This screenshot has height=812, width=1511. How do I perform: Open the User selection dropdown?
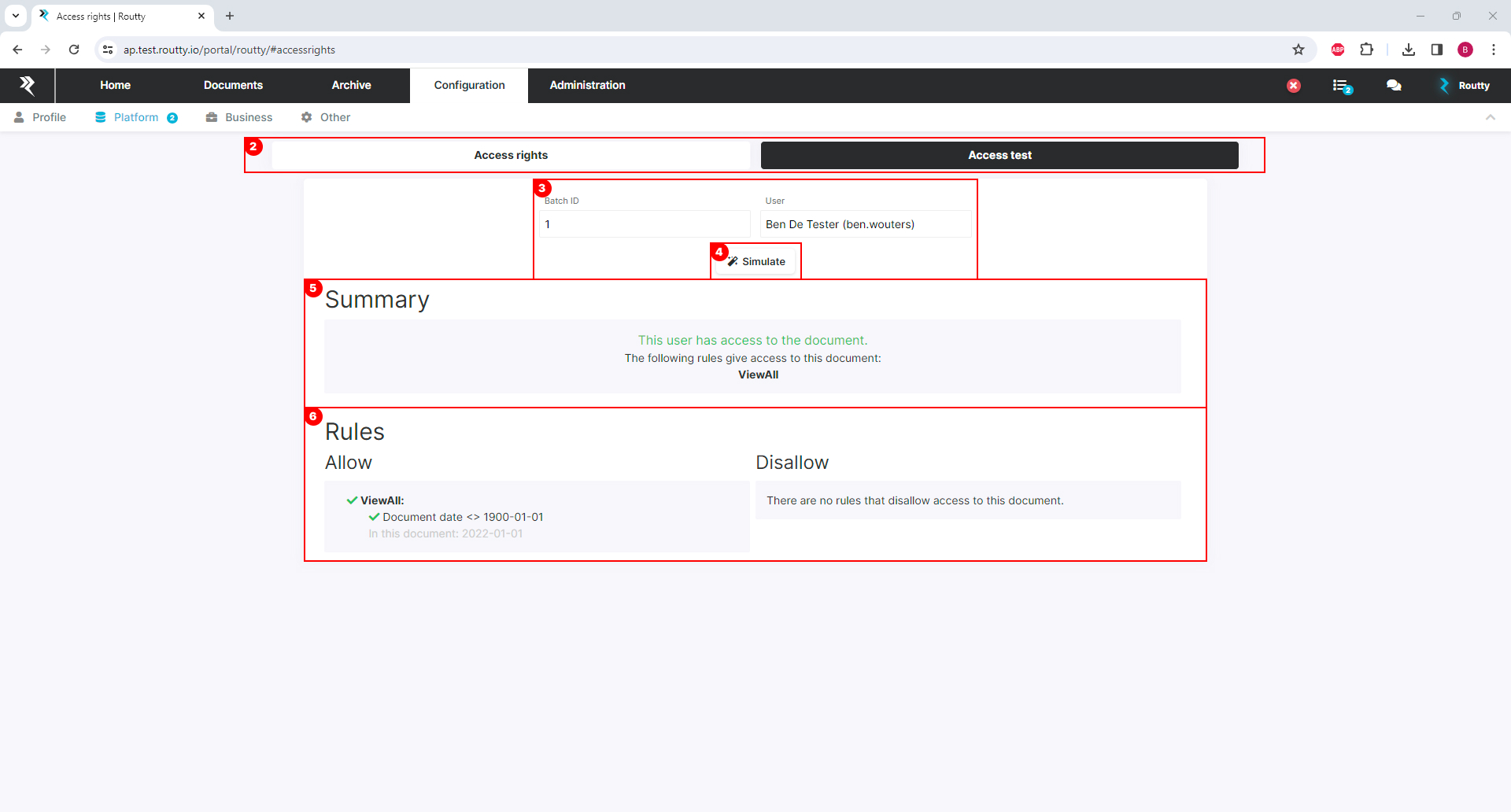pos(865,224)
